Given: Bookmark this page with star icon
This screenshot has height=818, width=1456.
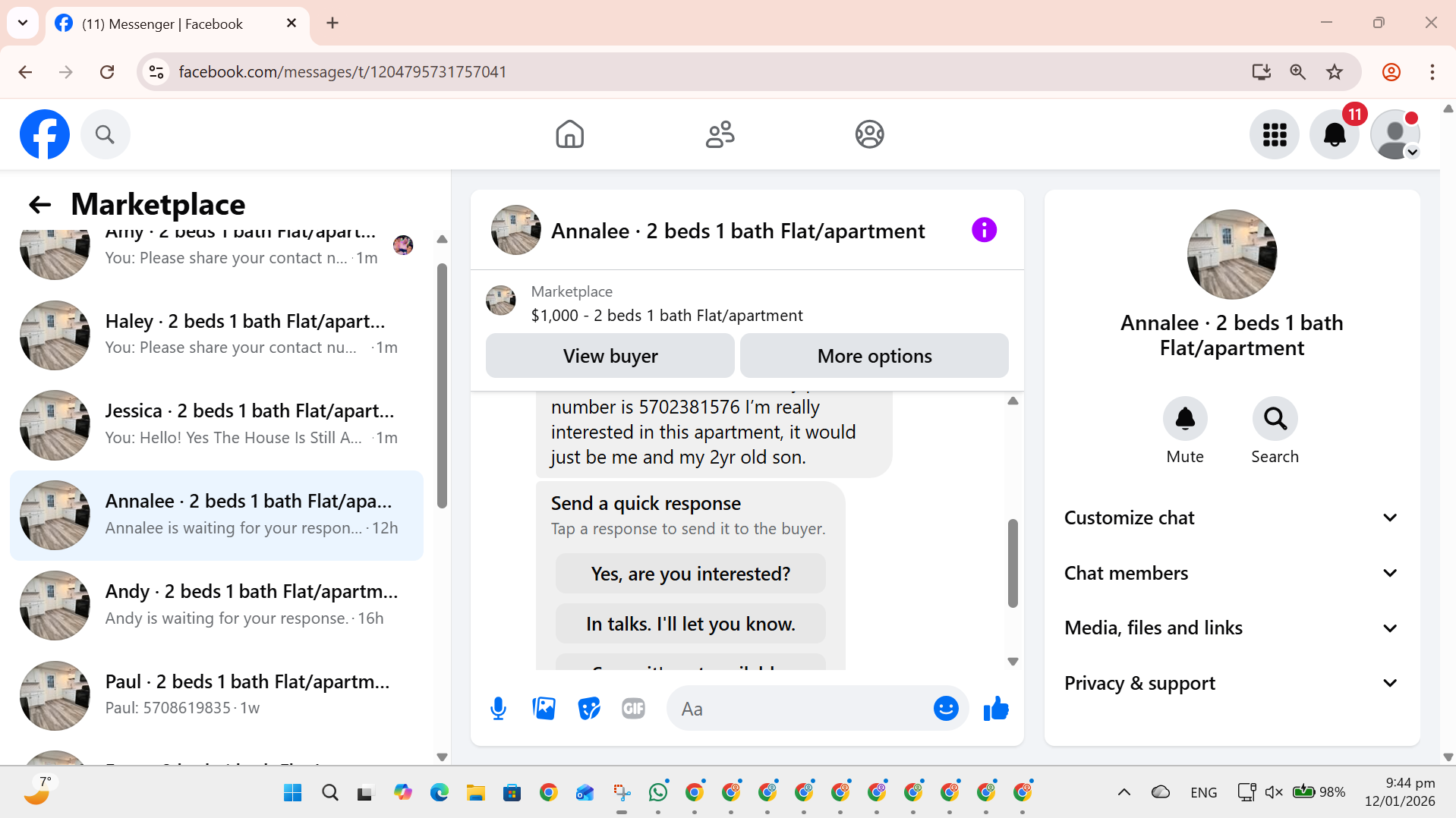Looking at the screenshot, I should tap(1335, 72).
